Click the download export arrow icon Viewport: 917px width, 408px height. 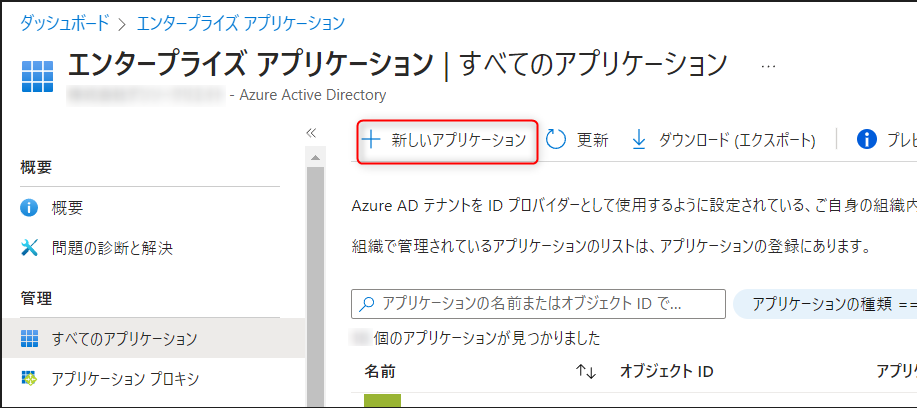(x=639, y=140)
